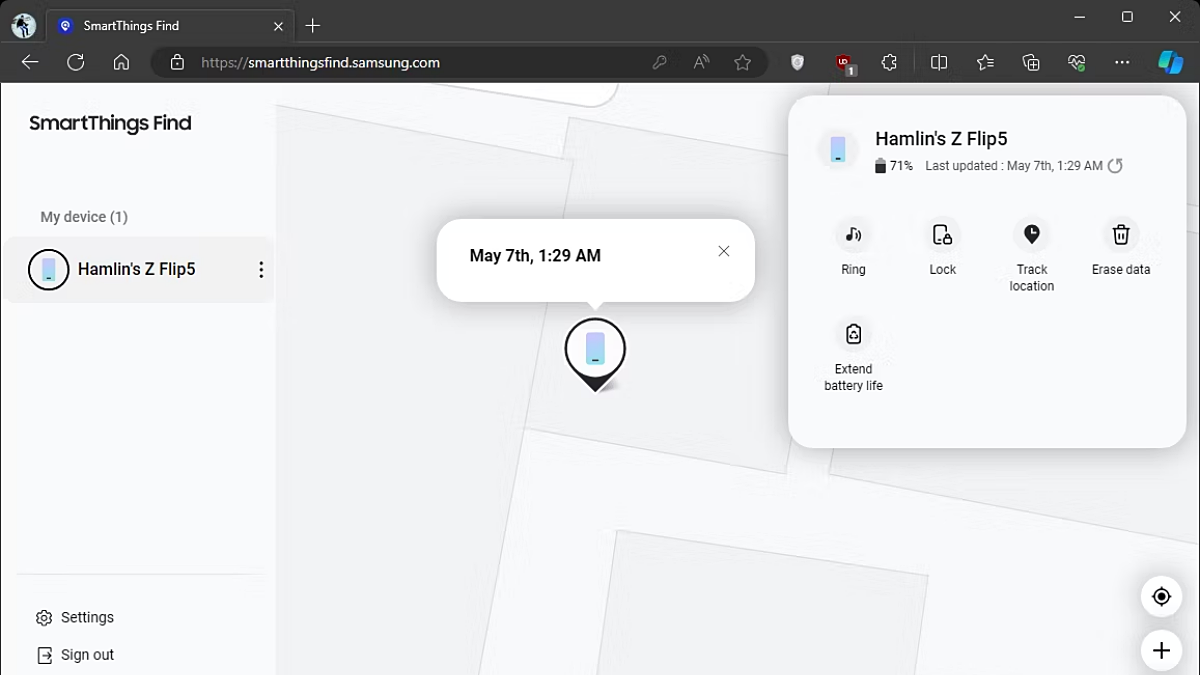Select the Erase data icon

1120,235
